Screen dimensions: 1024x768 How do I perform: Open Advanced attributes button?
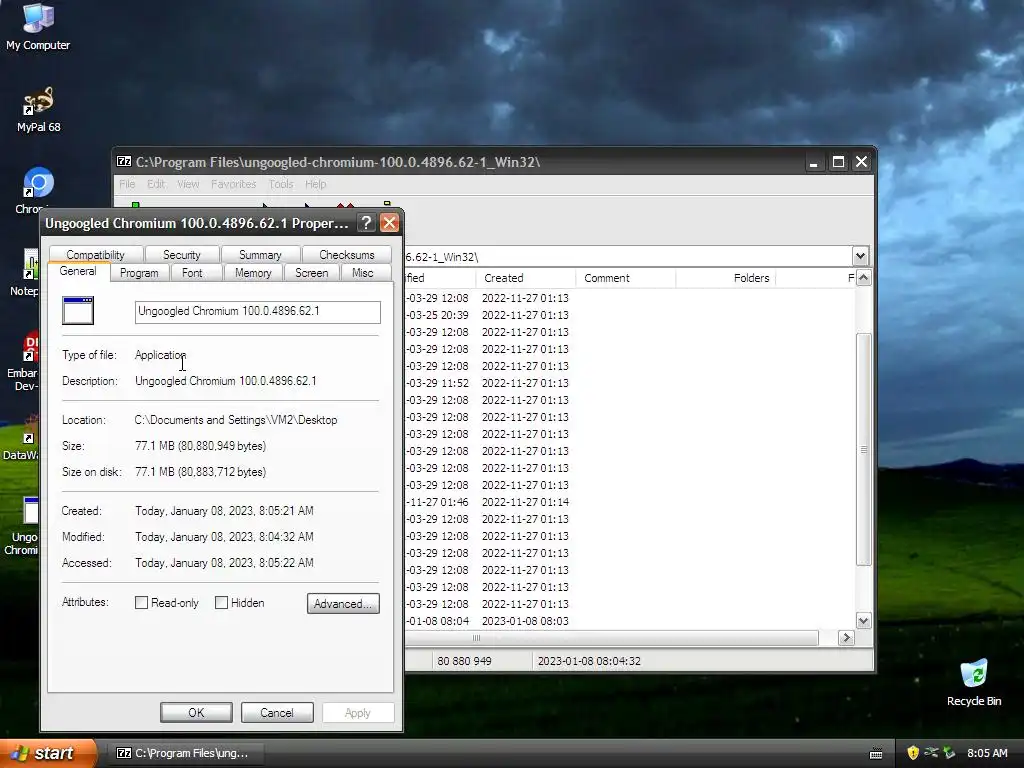point(343,603)
